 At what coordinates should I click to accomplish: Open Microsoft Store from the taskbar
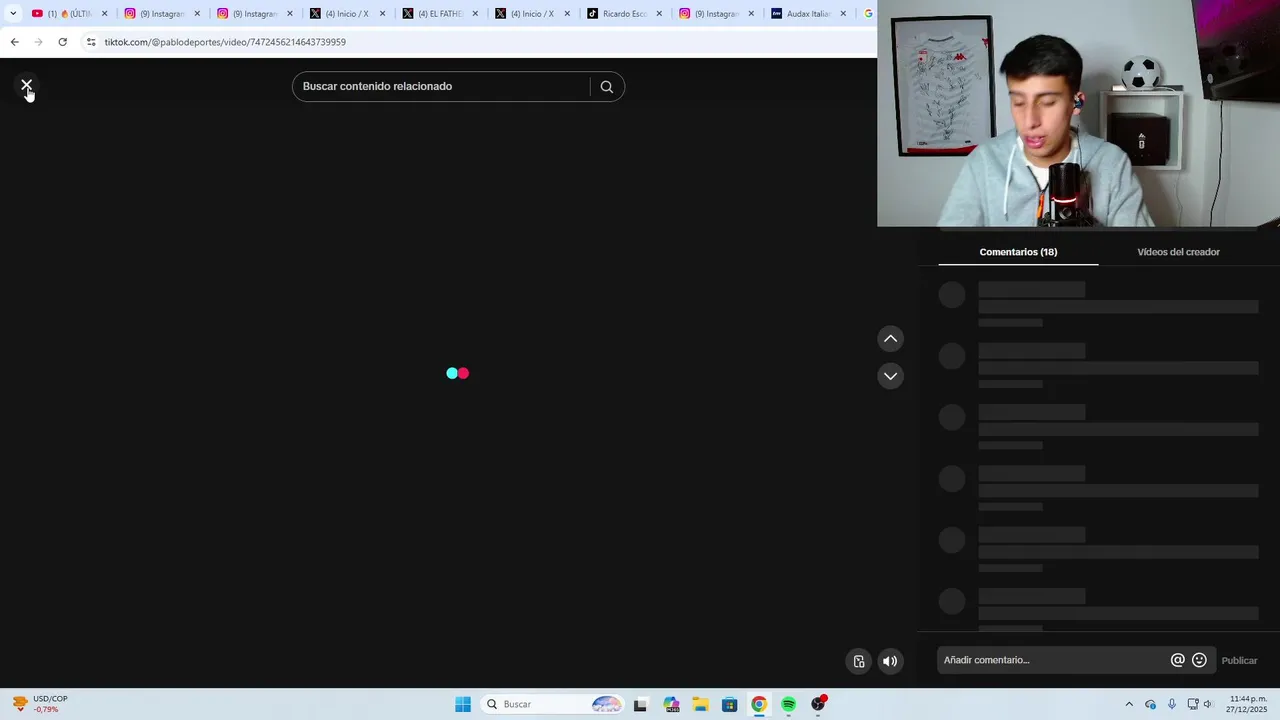pyautogui.click(x=729, y=704)
